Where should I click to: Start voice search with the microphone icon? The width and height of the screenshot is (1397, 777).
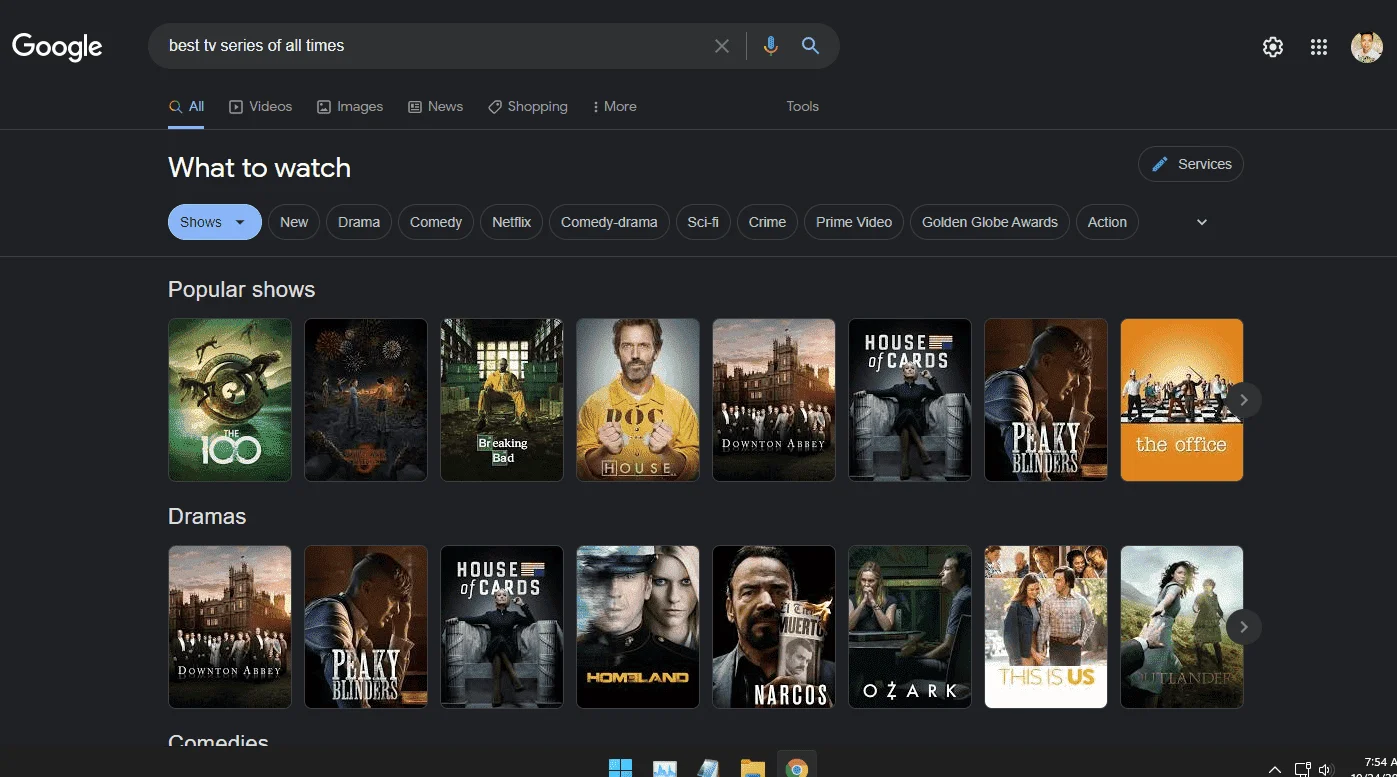[x=770, y=46]
